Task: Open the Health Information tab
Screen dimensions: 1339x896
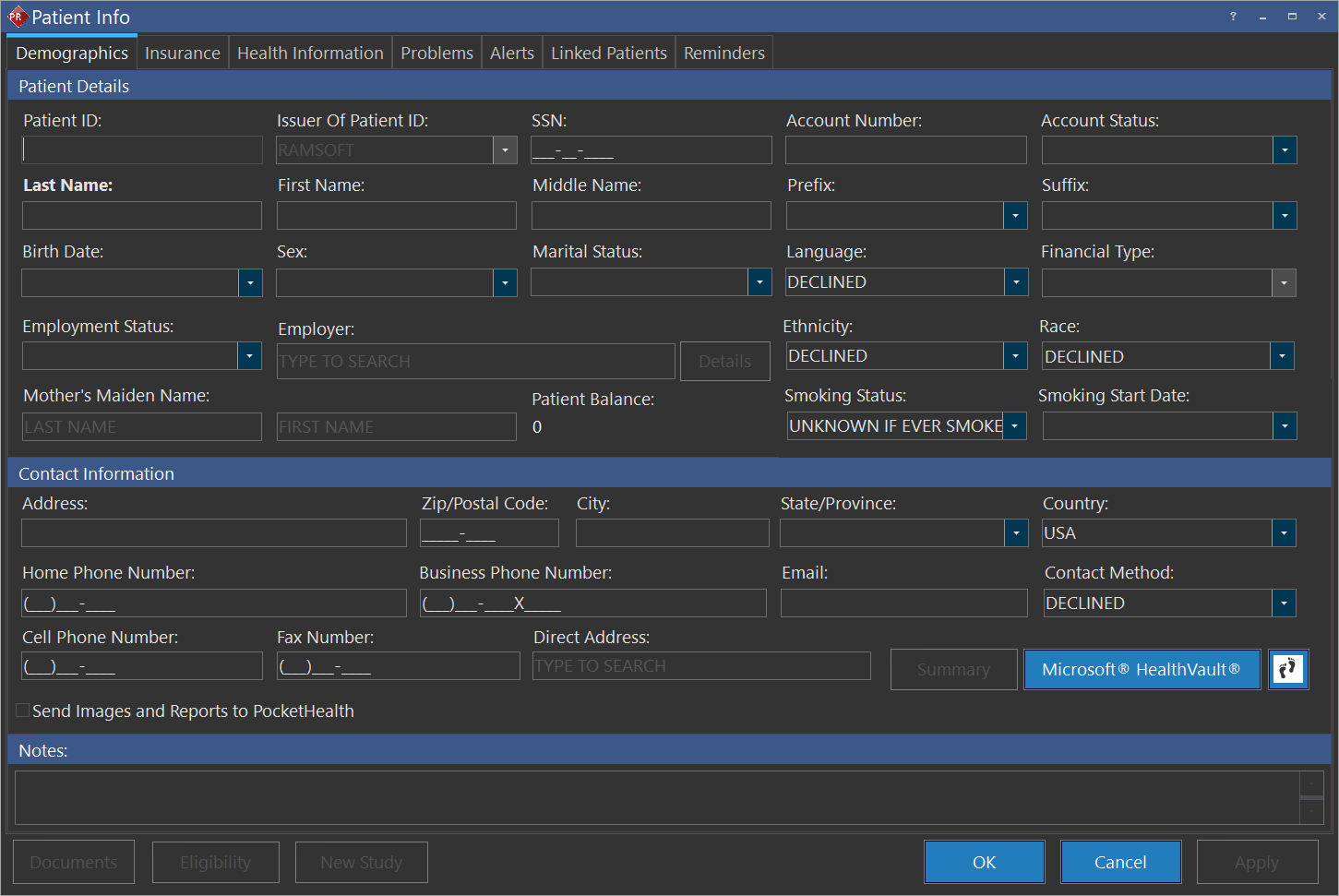Action: (x=310, y=54)
